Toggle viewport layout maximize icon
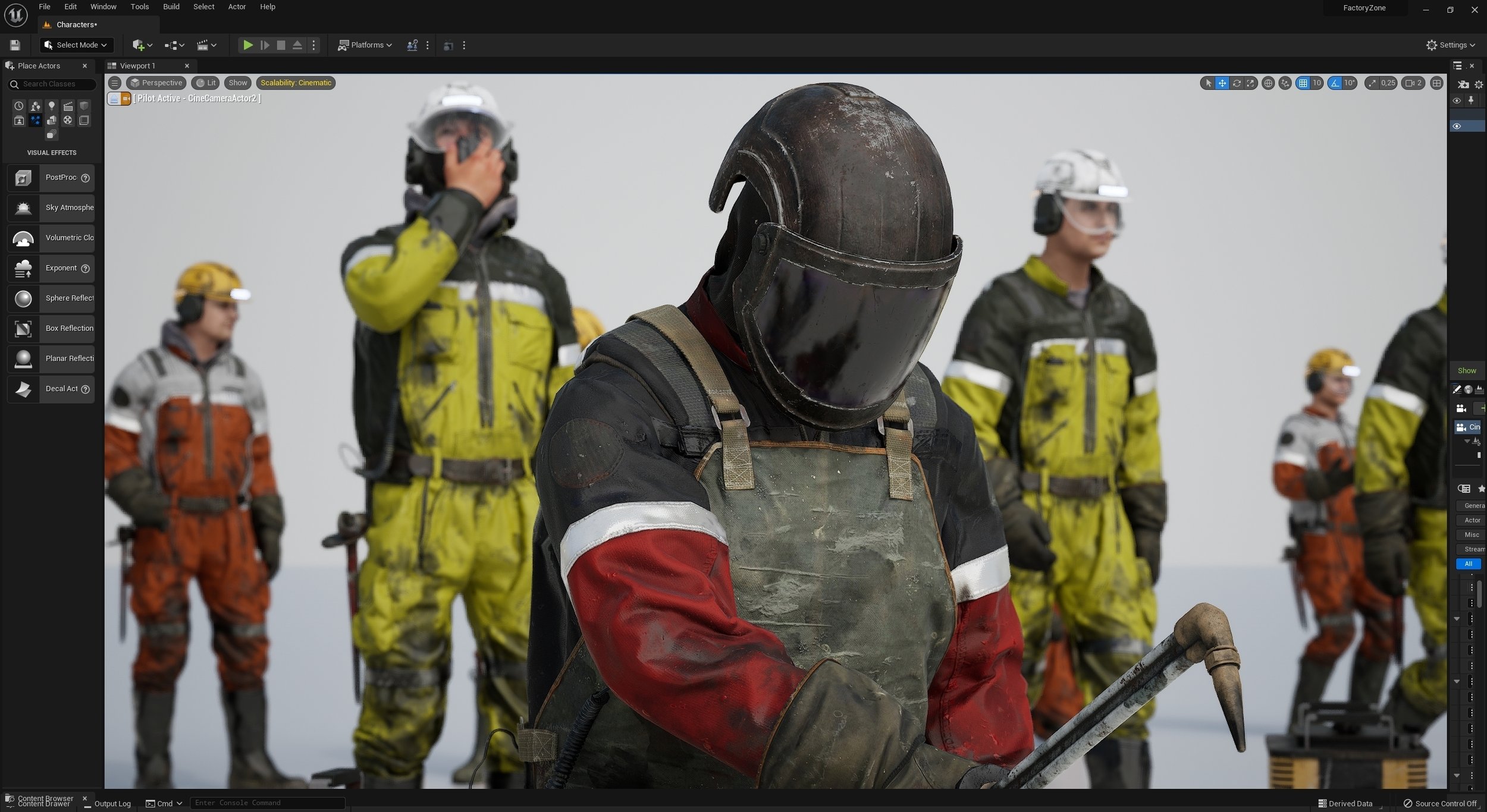 pos(1436,83)
